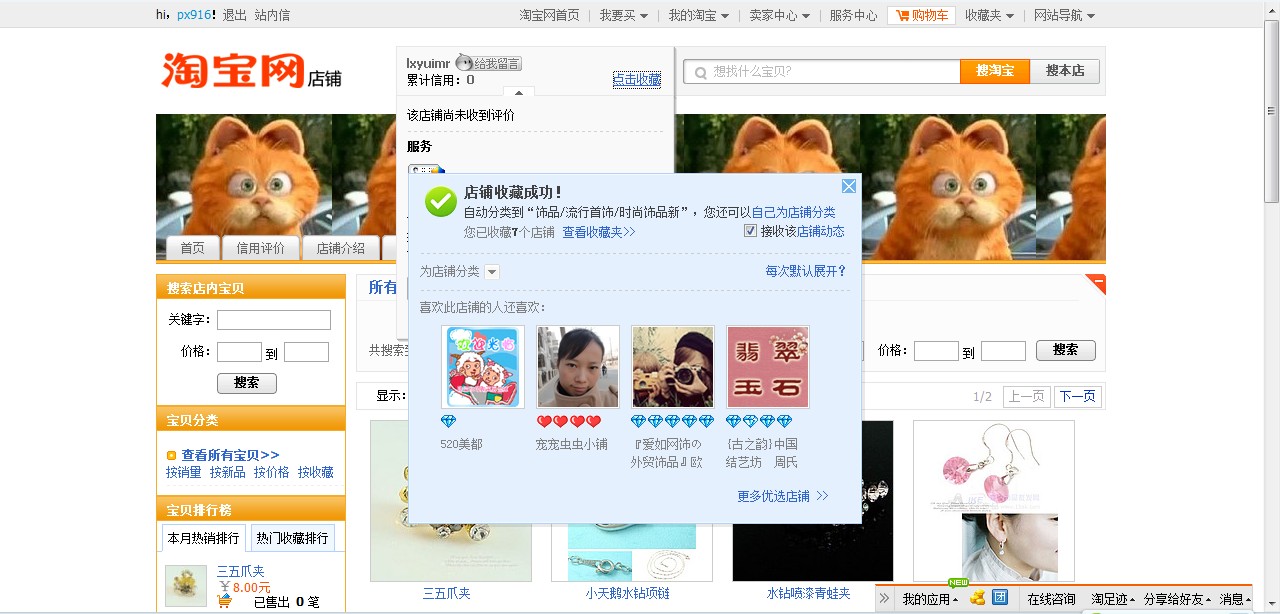Open the 水钻喷漆青蛙夹 product link
The image size is (1280, 614).
tap(808, 593)
